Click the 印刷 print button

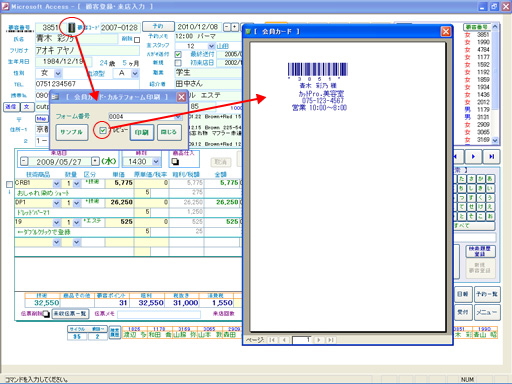coord(142,132)
